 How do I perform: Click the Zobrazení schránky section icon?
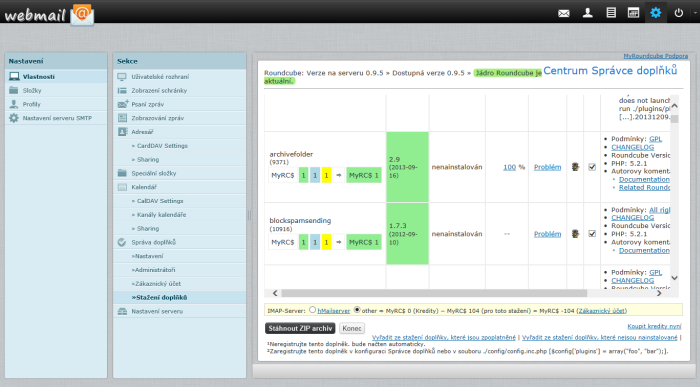click(x=122, y=91)
